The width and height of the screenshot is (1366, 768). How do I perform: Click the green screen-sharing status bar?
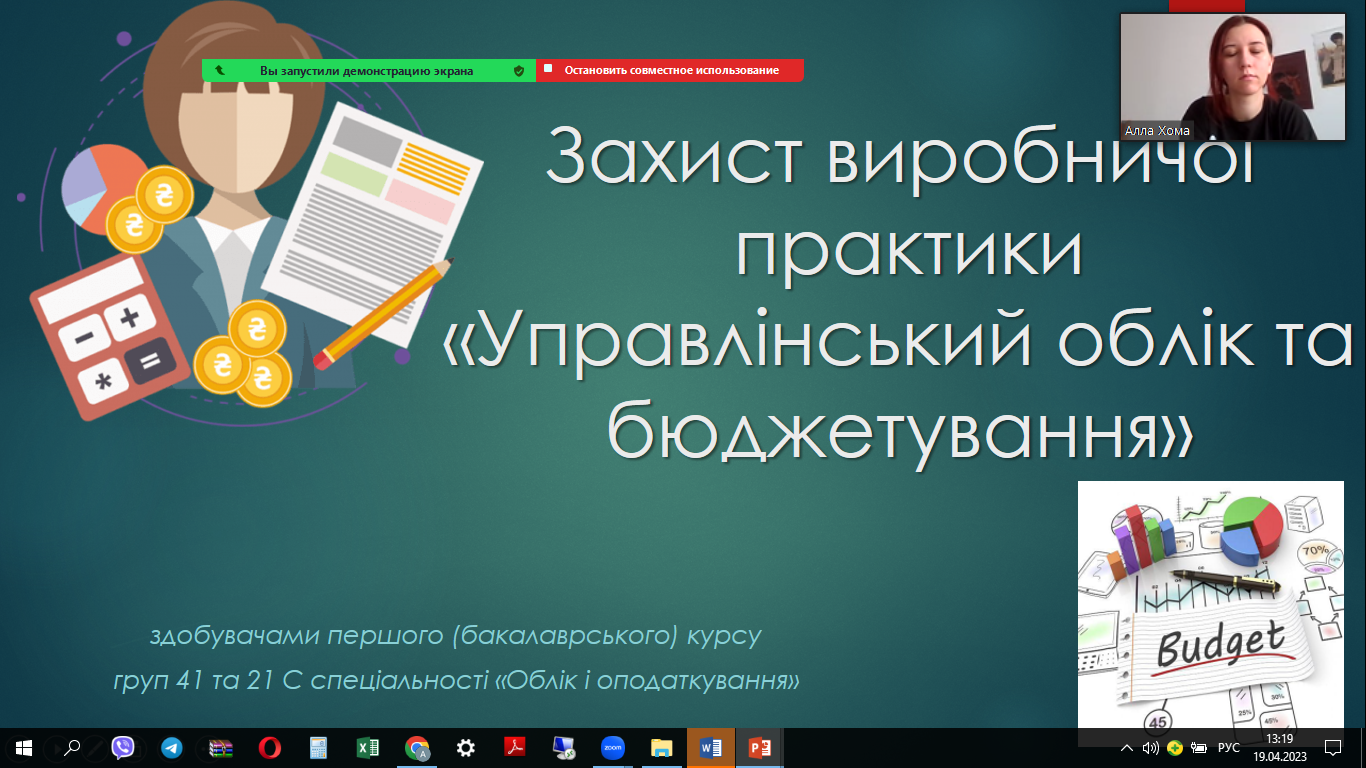pos(371,70)
